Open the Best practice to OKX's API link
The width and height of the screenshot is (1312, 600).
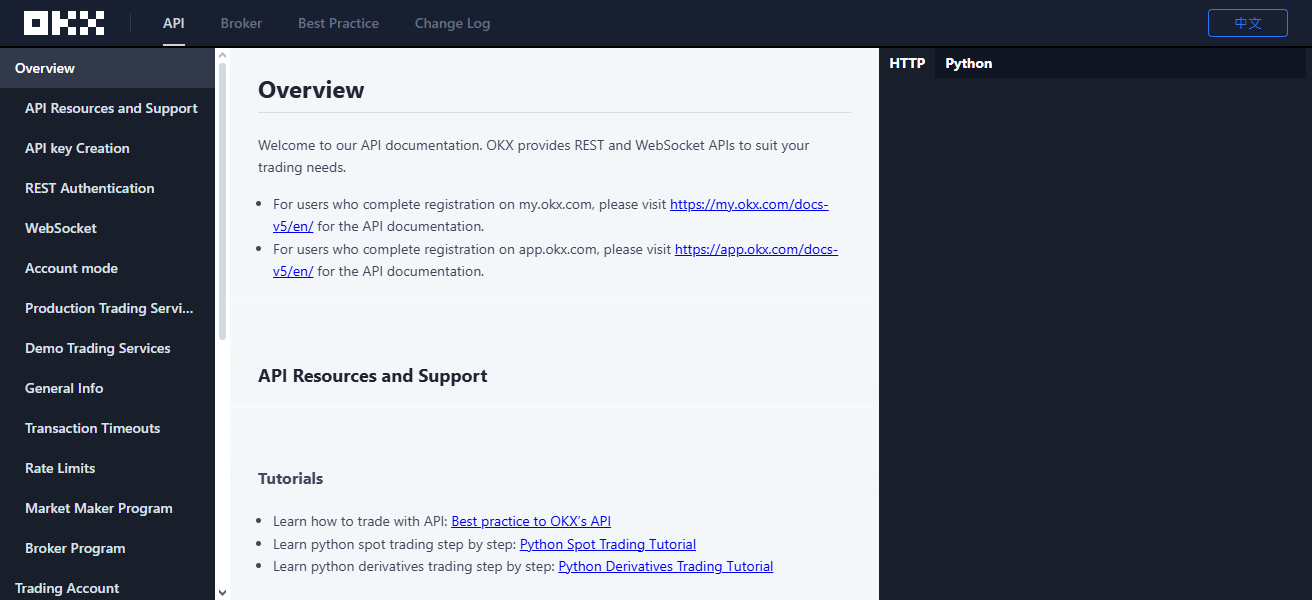(530, 520)
